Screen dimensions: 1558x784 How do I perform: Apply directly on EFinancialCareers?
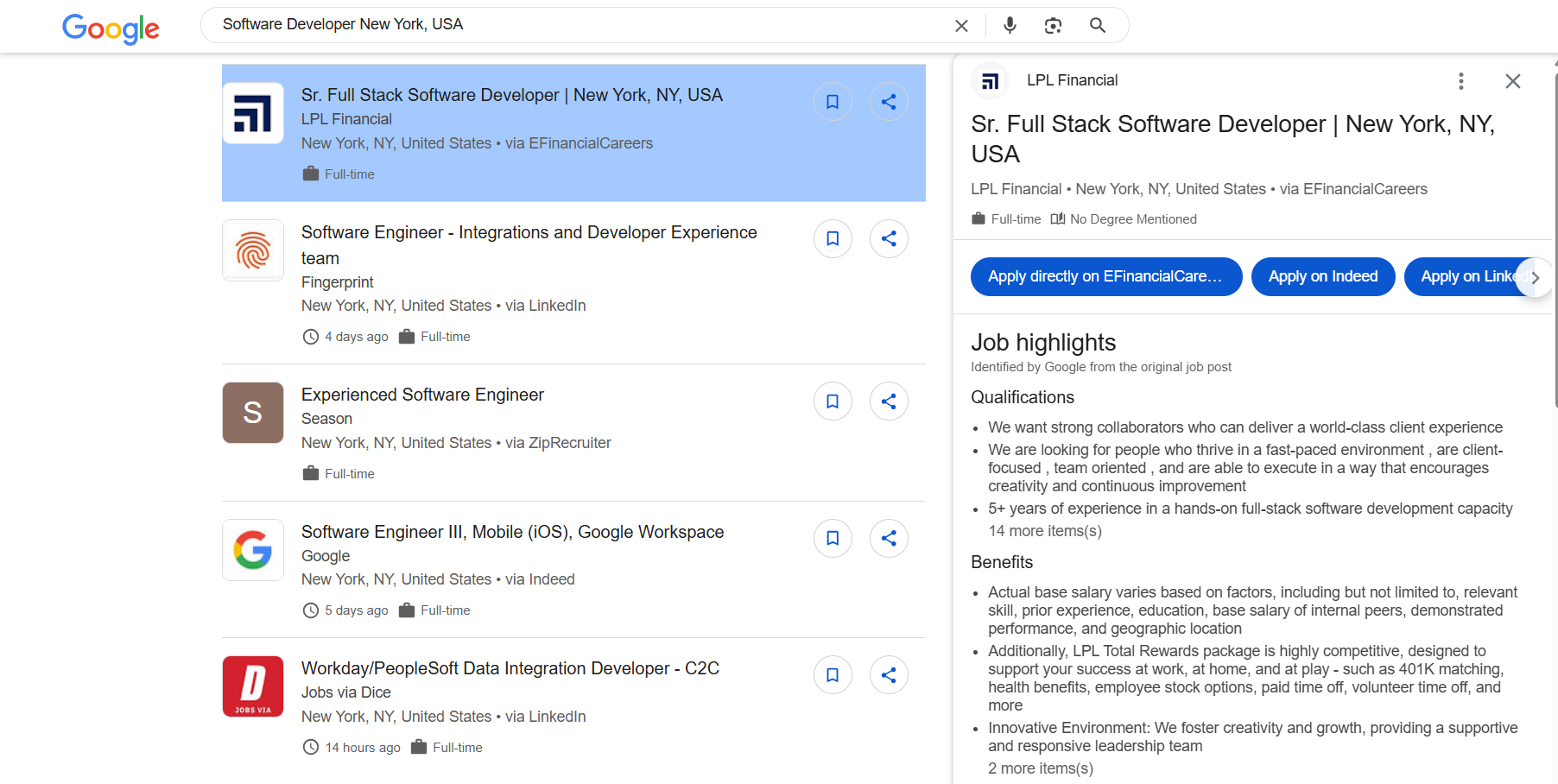(1105, 276)
